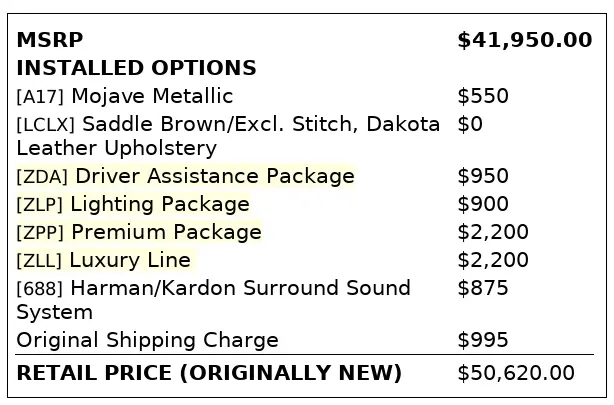The image size is (614, 405).
Task: Select the $50,620.00 retail price total
Action: [x=516, y=373]
